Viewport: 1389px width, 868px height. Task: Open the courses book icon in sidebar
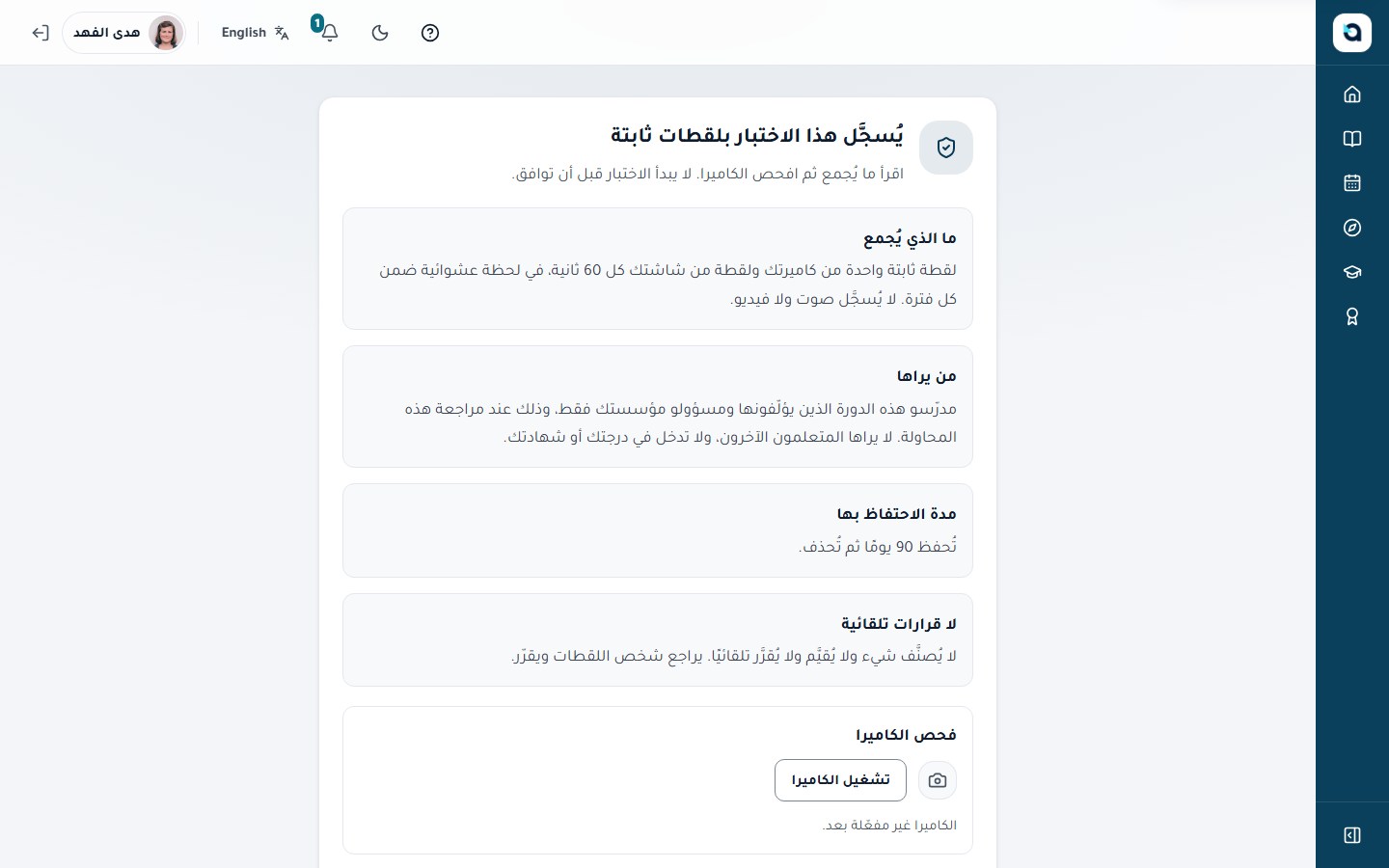pyautogui.click(x=1352, y=139)
